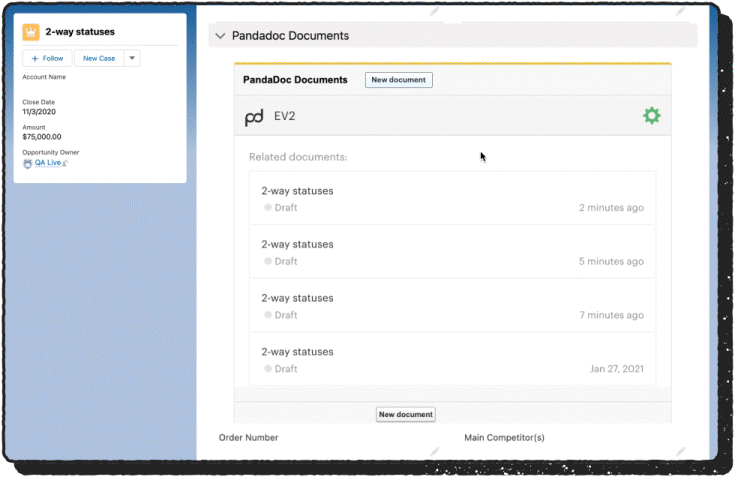Screen dimensions: 735x477
Task: Click the EV2 workspace name
Action: point(285,116)
